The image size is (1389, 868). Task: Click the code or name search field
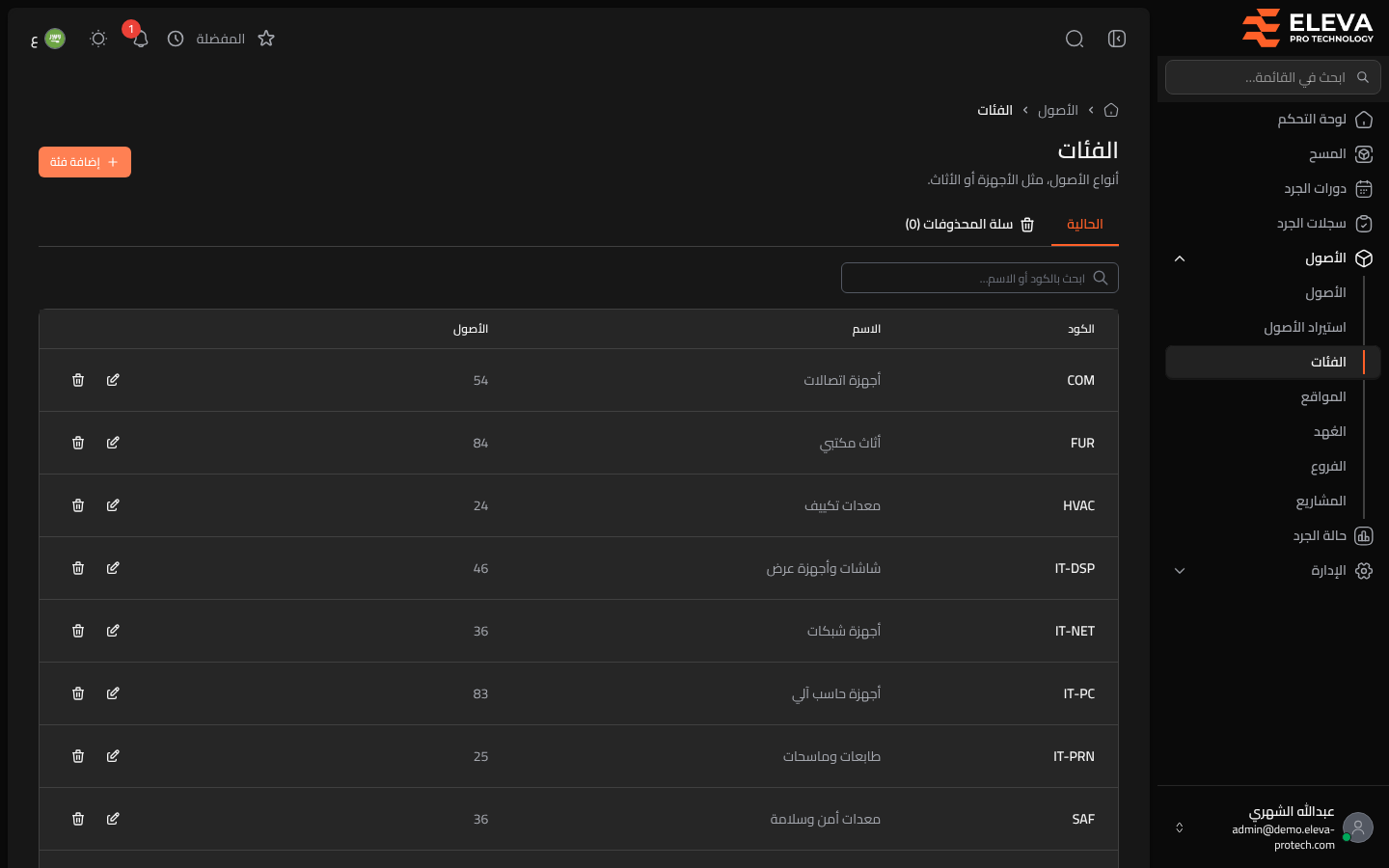pos(980,278)
